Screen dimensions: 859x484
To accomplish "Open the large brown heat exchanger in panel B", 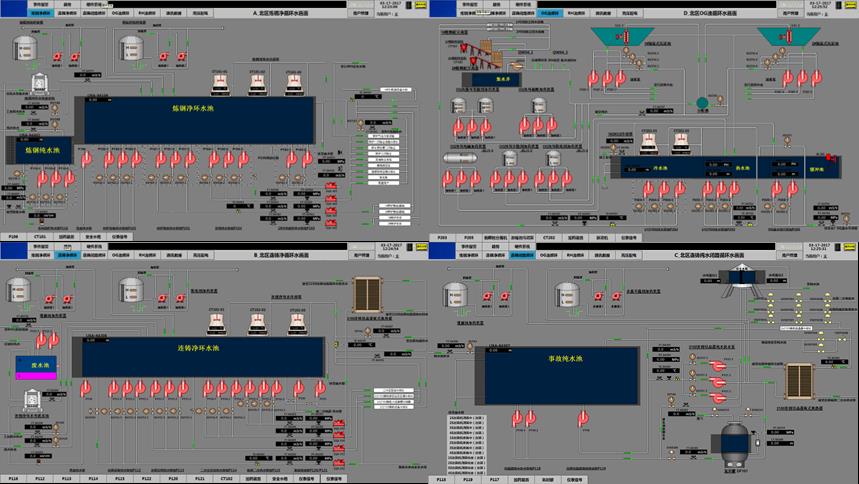I will (x=367, y=295).
